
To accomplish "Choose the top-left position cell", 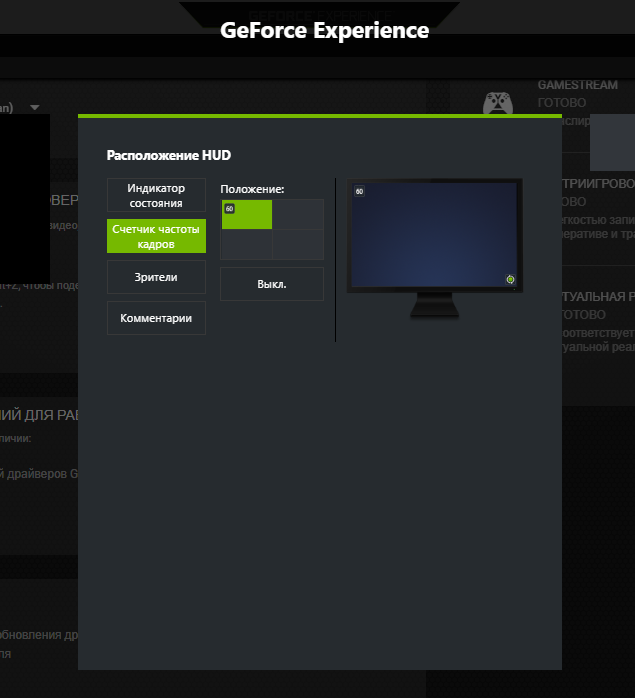I will 247,215.
